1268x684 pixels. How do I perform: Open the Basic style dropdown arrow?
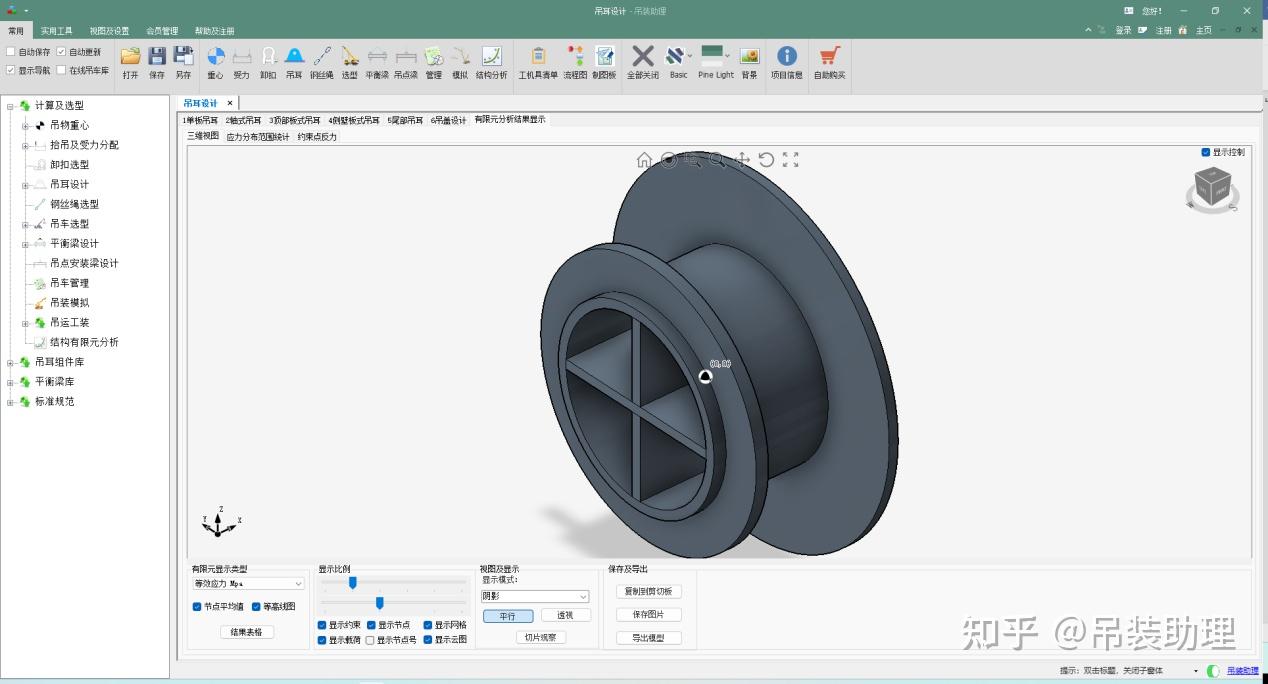pos(691,56)
